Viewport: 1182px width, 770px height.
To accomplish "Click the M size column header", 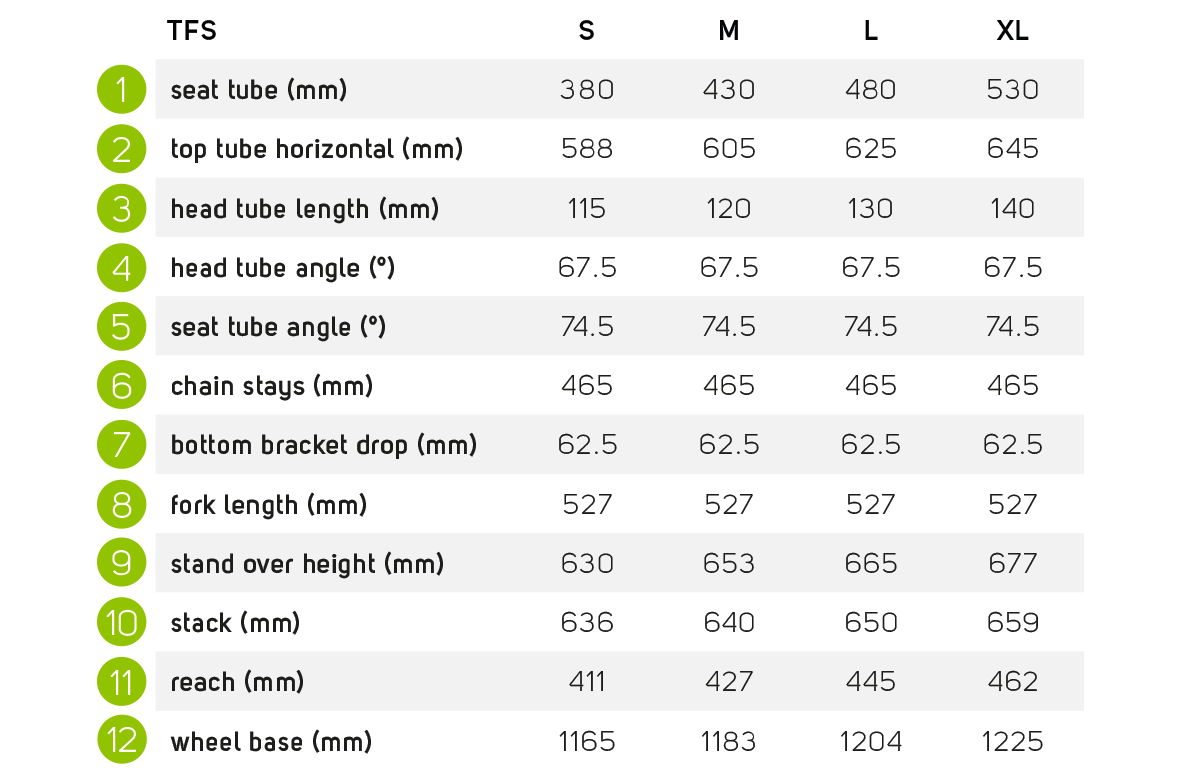I will [x=728, y=31].
